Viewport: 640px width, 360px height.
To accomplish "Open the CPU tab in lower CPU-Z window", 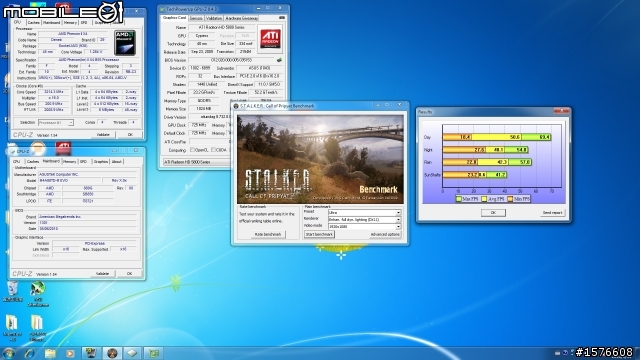I will coord(17,162).
